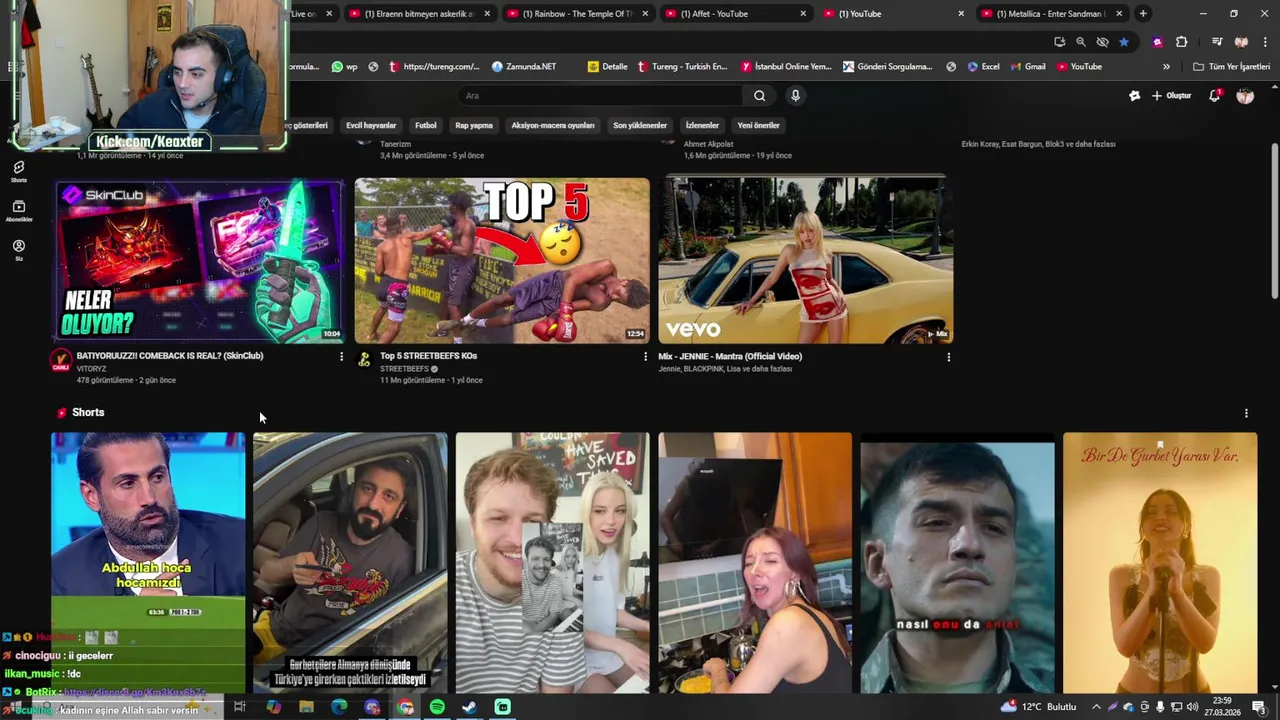The height and width of the screenshot is (720, 1280).
Task: Click into the YouTube search field
Action: click(600, 96)
